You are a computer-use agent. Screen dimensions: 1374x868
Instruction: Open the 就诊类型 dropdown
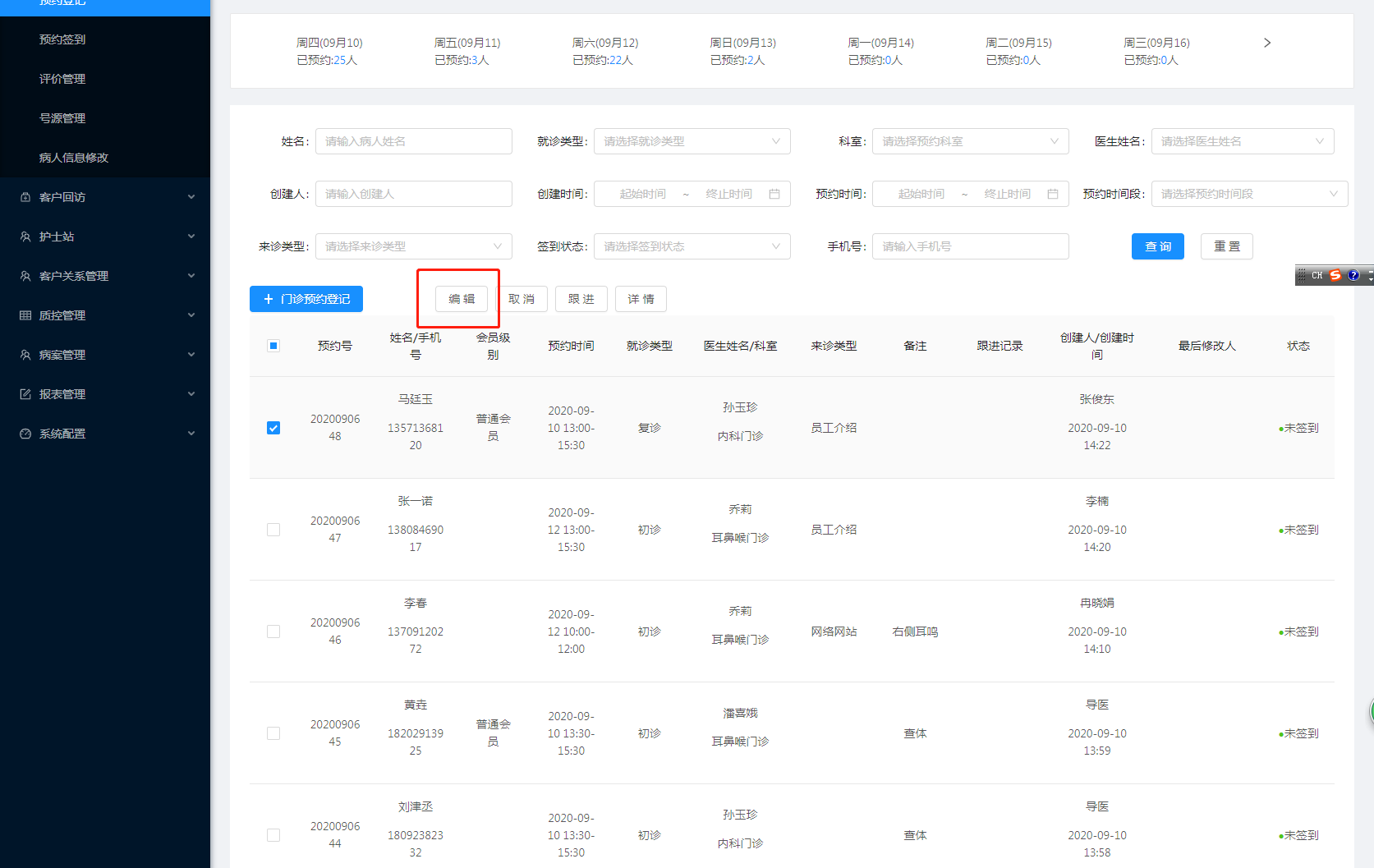pyautogui.click(x=692, y=141)
